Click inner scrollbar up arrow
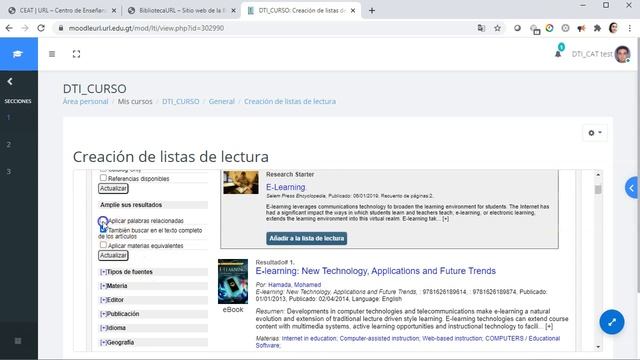The width and height of the screenshot is (640, 360). point(598,174)
